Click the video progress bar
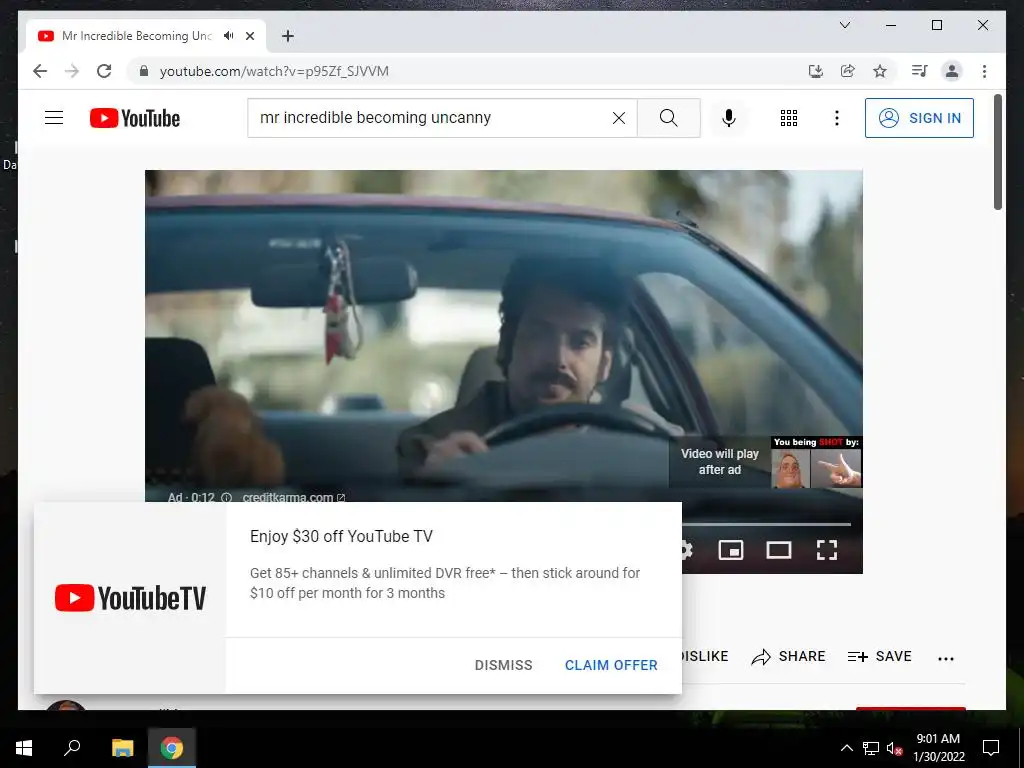This screenshot has height=768, width=1024. tap(766, 524)
